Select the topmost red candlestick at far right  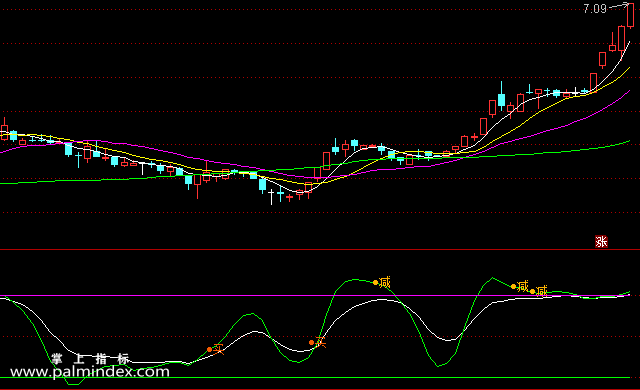631,15
